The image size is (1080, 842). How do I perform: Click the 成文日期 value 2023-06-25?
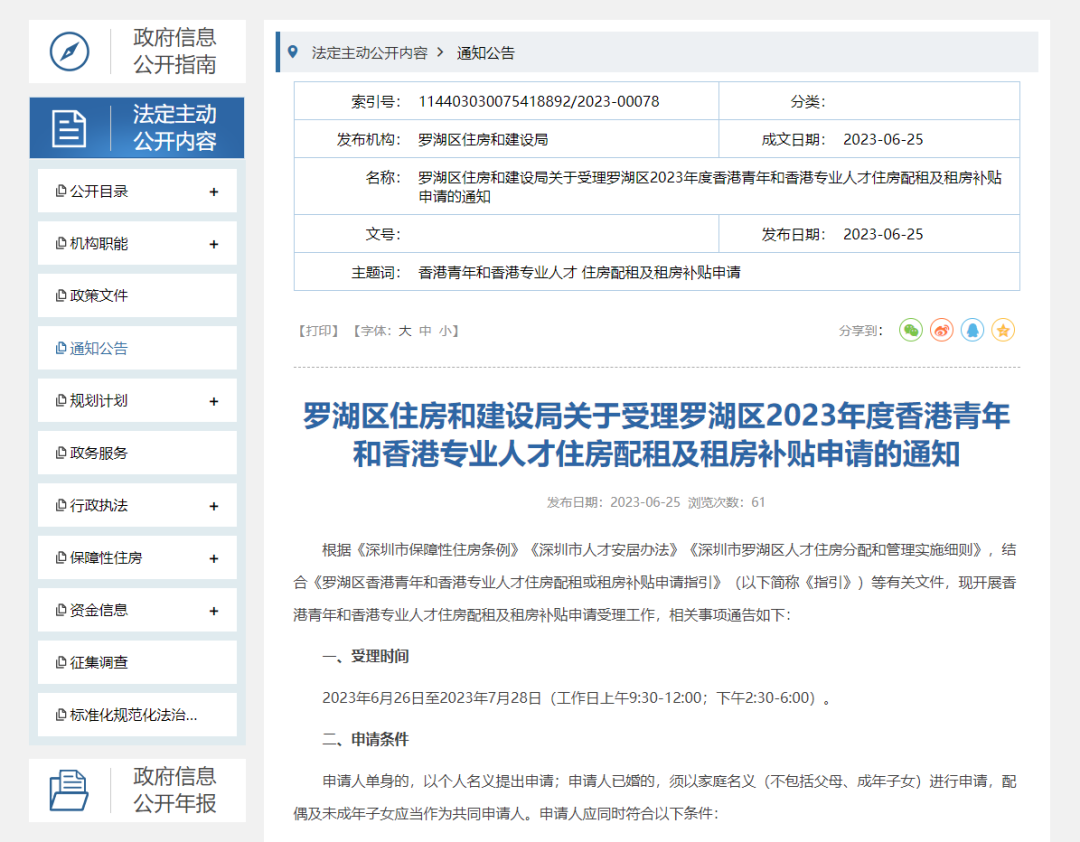pyautogui.click(x=883, y=139)
